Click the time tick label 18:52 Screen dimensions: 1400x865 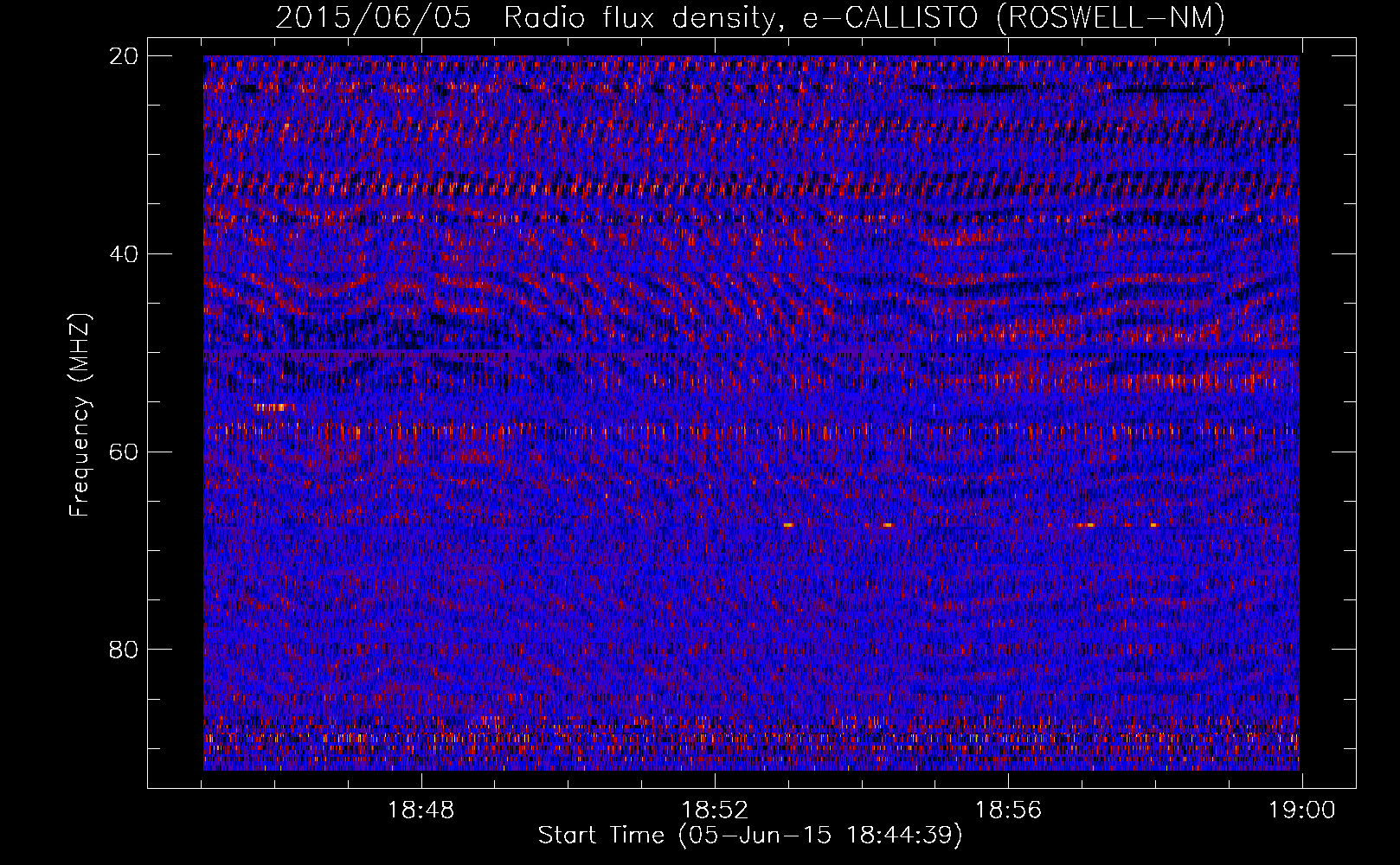click(x=715, y=811)
